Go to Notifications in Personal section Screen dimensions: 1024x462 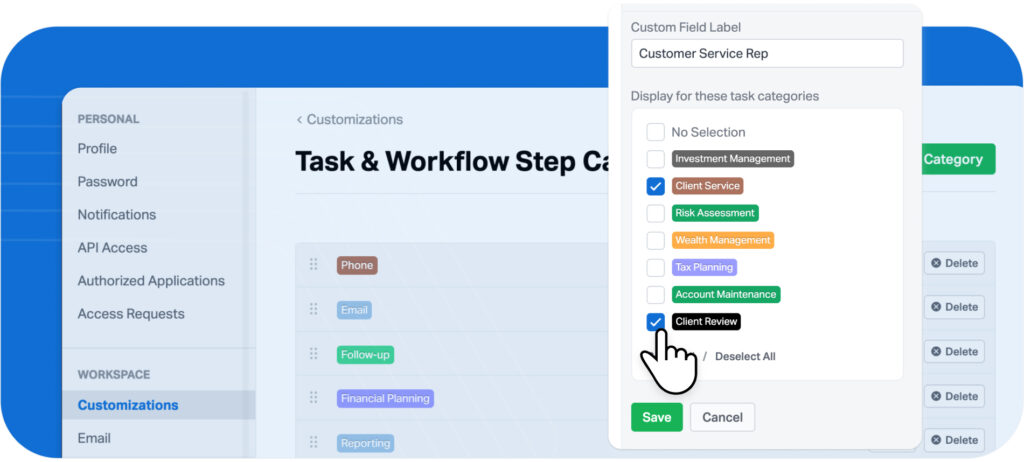(117, 215)
